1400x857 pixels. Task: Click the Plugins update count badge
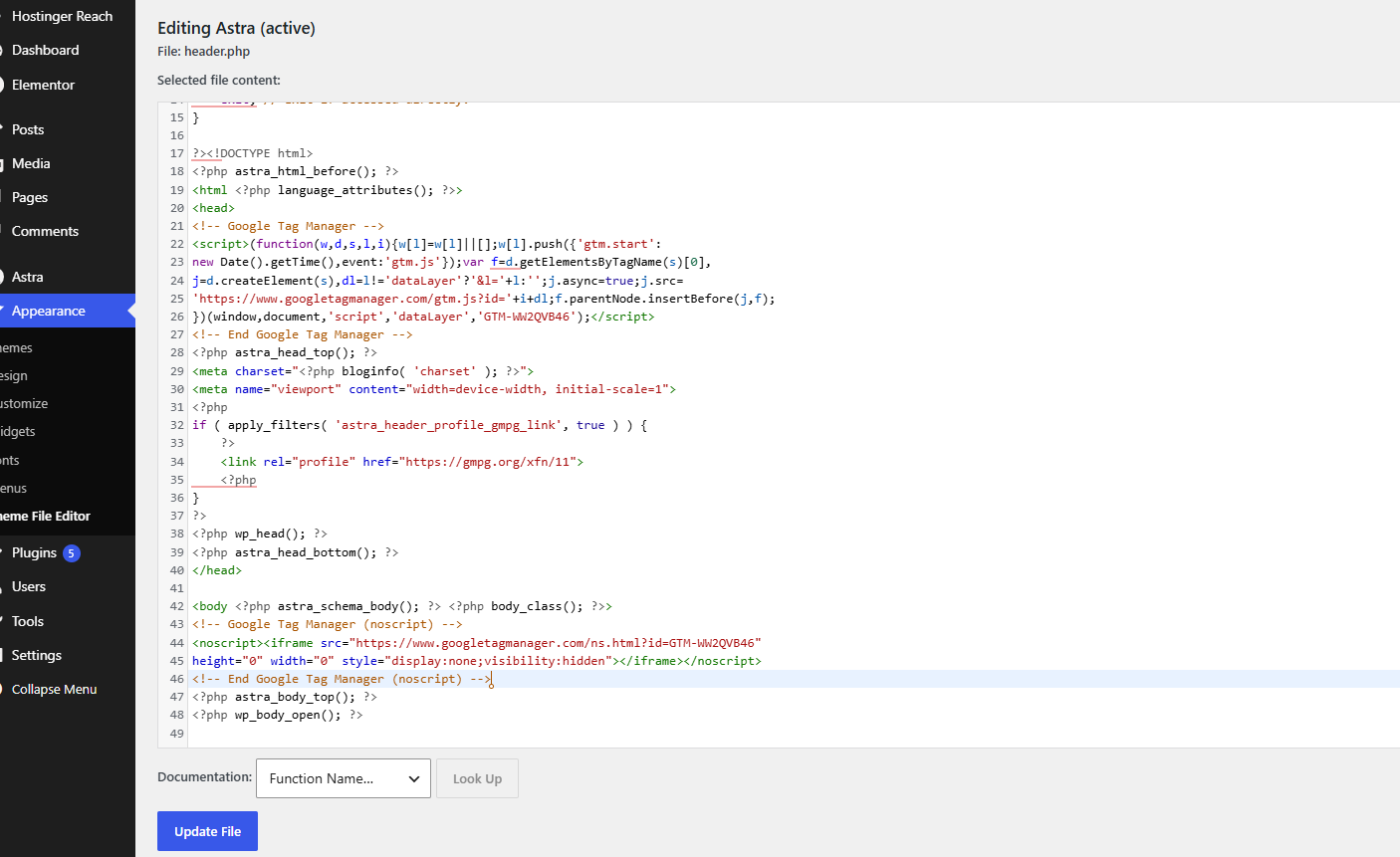click(x=72, y=553)
